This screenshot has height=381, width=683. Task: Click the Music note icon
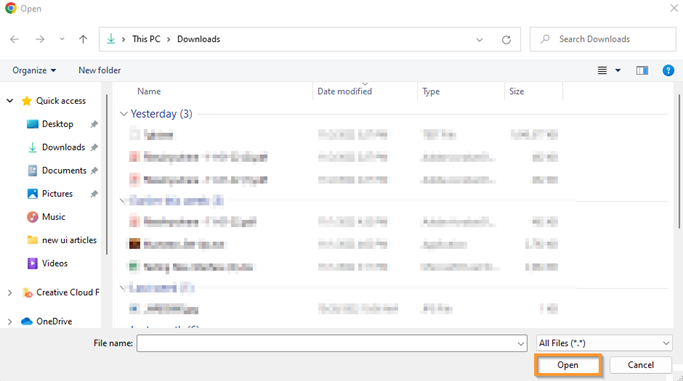pos(32,217)
